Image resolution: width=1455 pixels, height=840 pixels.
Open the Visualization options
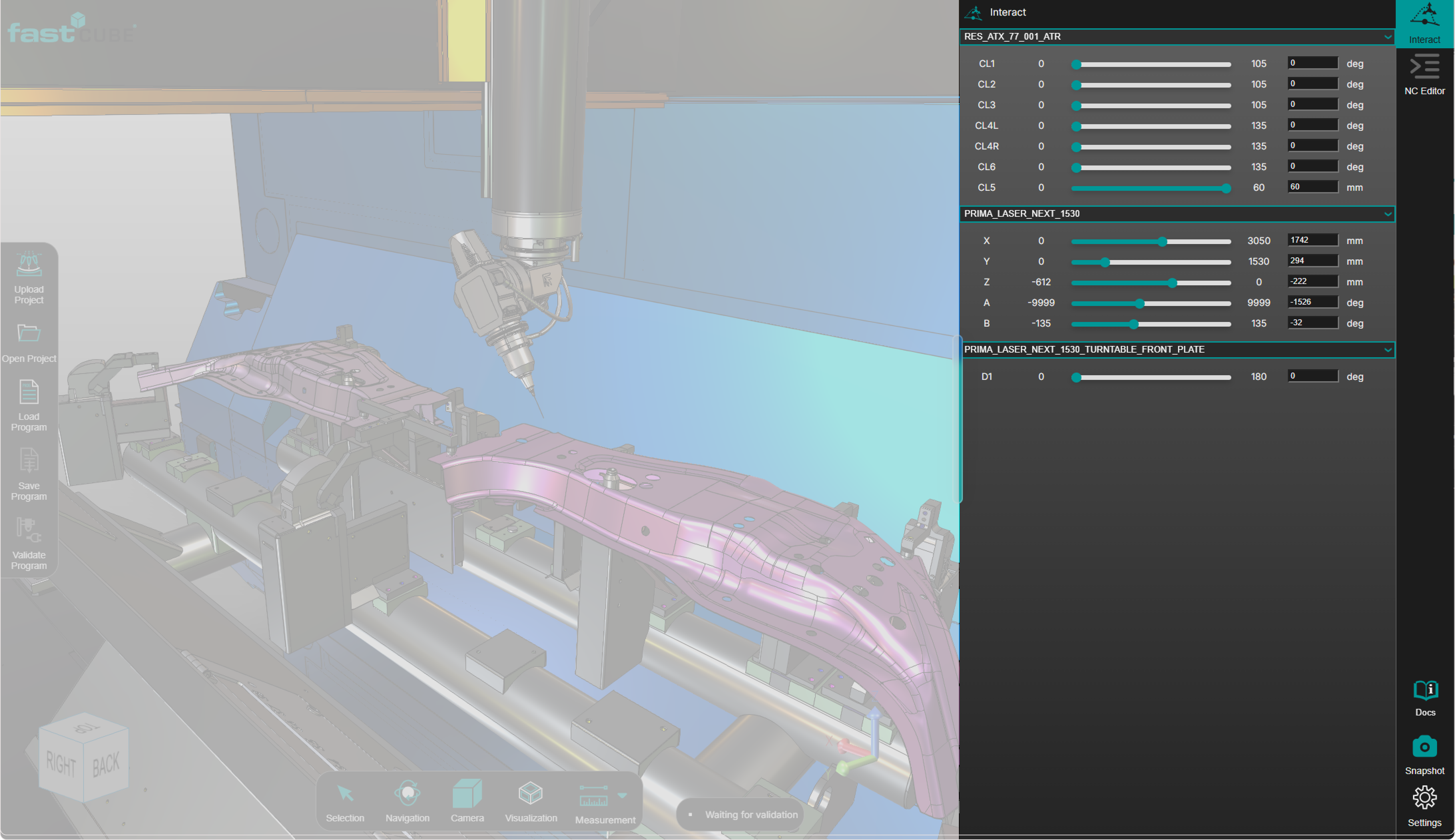click(x=530, y=794)
